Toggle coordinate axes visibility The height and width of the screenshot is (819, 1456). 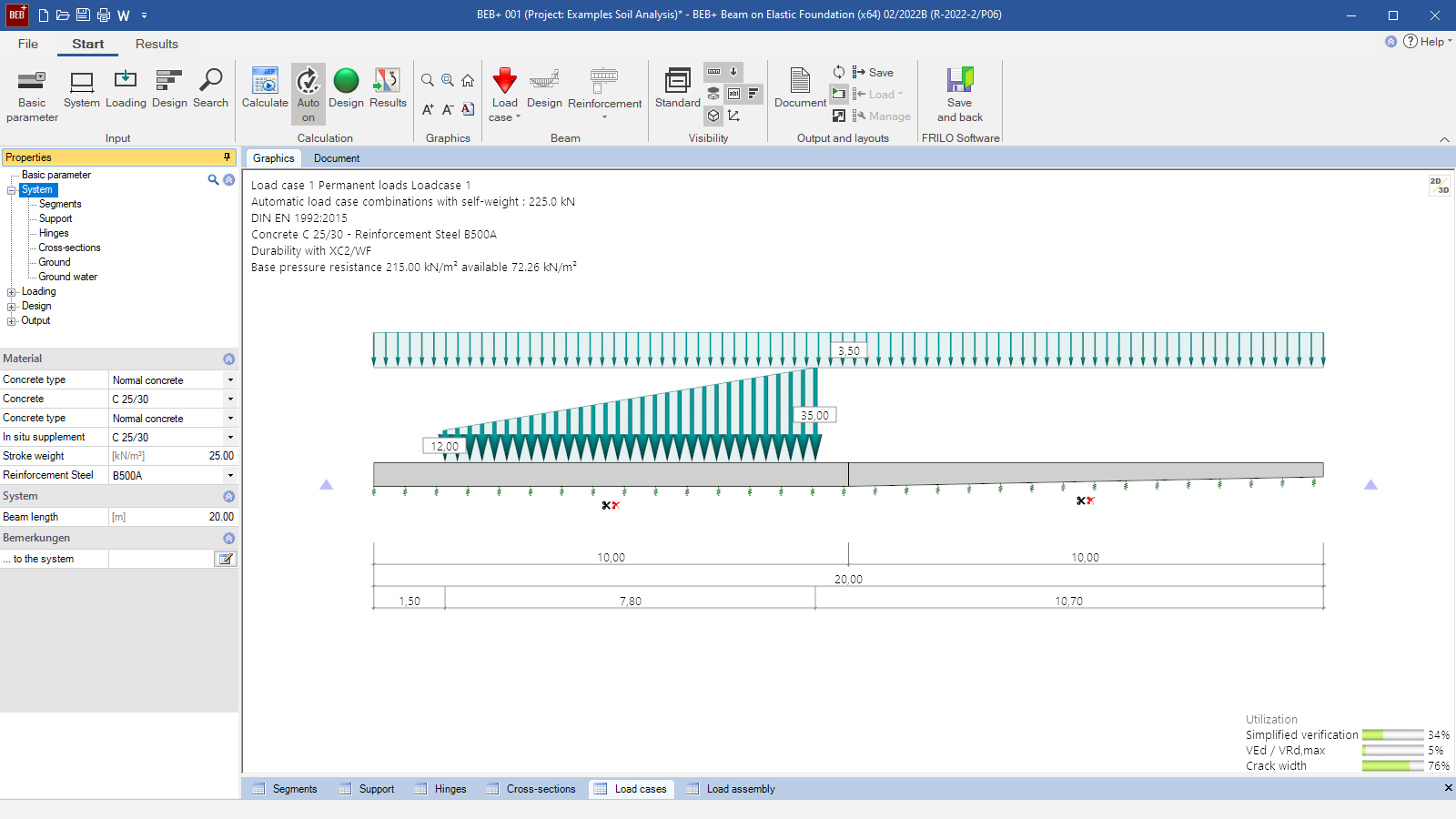coord(733,116)
